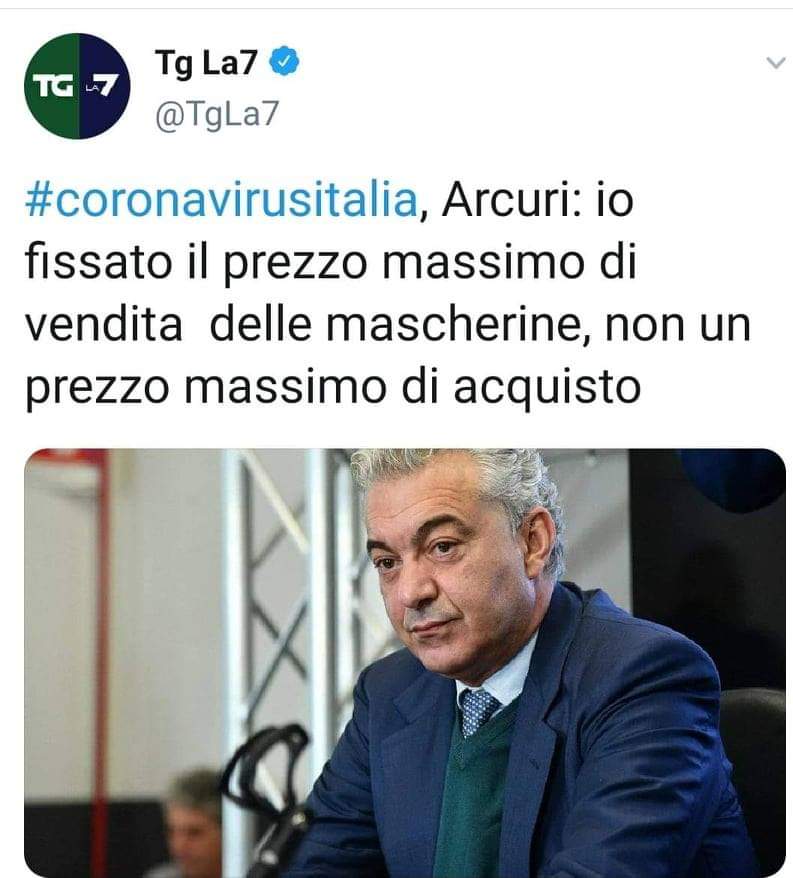Click the tweet line starting with fissato
The image size is (793, 878).
coord(331,263)
